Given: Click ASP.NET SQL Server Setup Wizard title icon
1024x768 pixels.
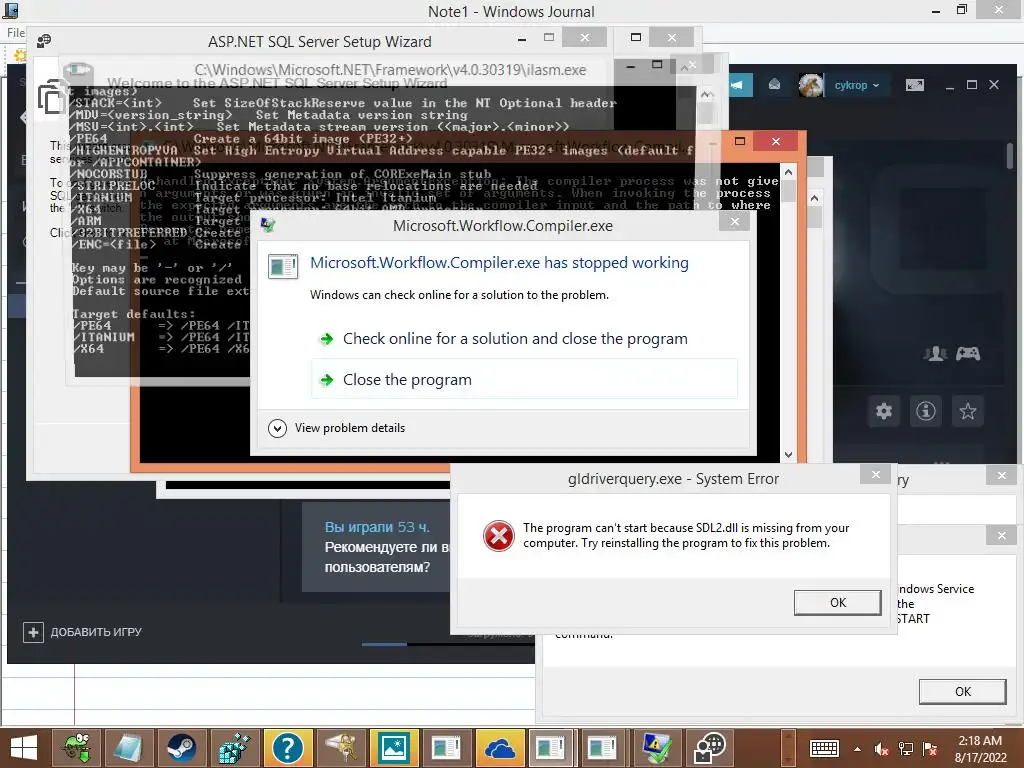Looking at the screenshot, I should point(44,41).
